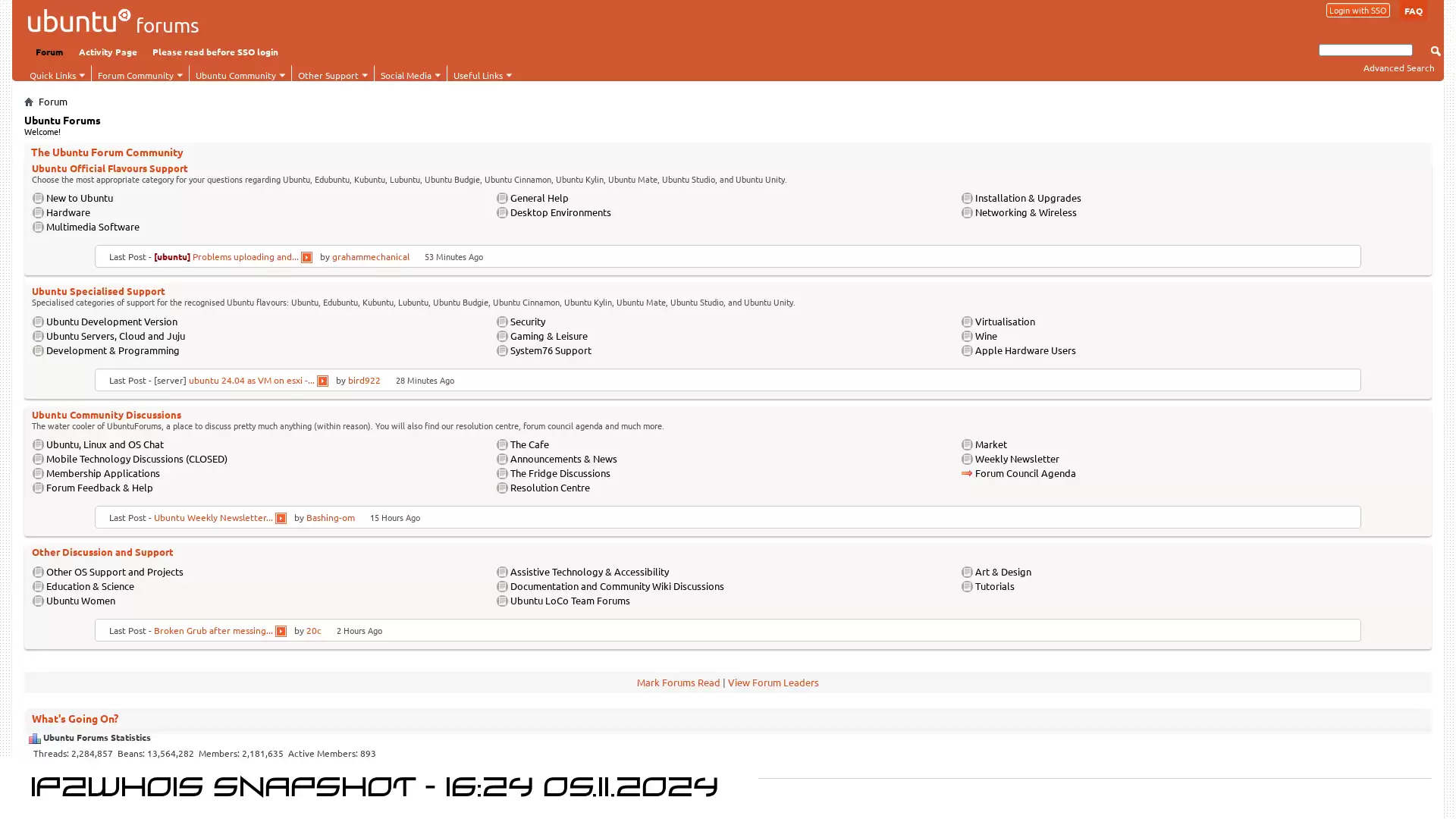1456x819 pixels.
Task: Expand the Useful Links dropdown
Action: (x=483, y=75)
